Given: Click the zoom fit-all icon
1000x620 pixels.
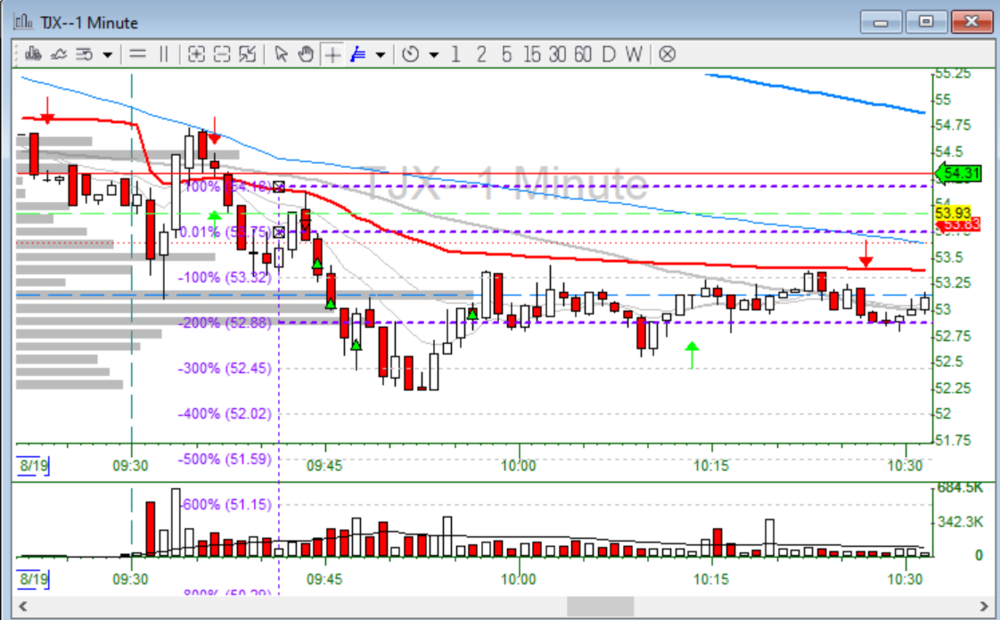Looking at the screenshot, I should pos(247,54).
